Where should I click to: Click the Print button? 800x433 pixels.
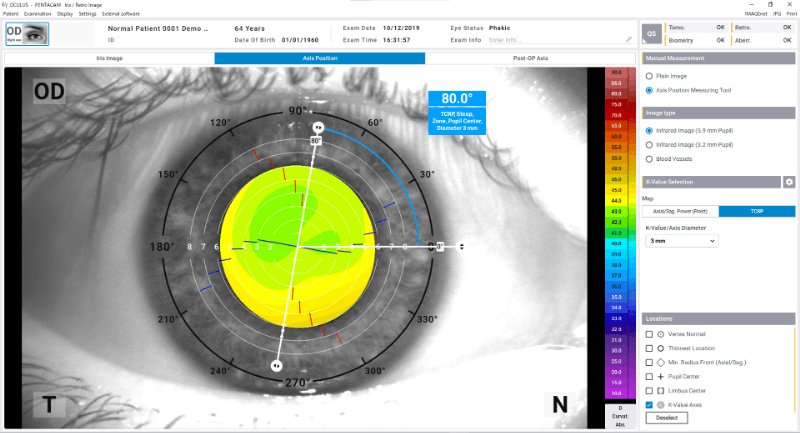(791, 14)
